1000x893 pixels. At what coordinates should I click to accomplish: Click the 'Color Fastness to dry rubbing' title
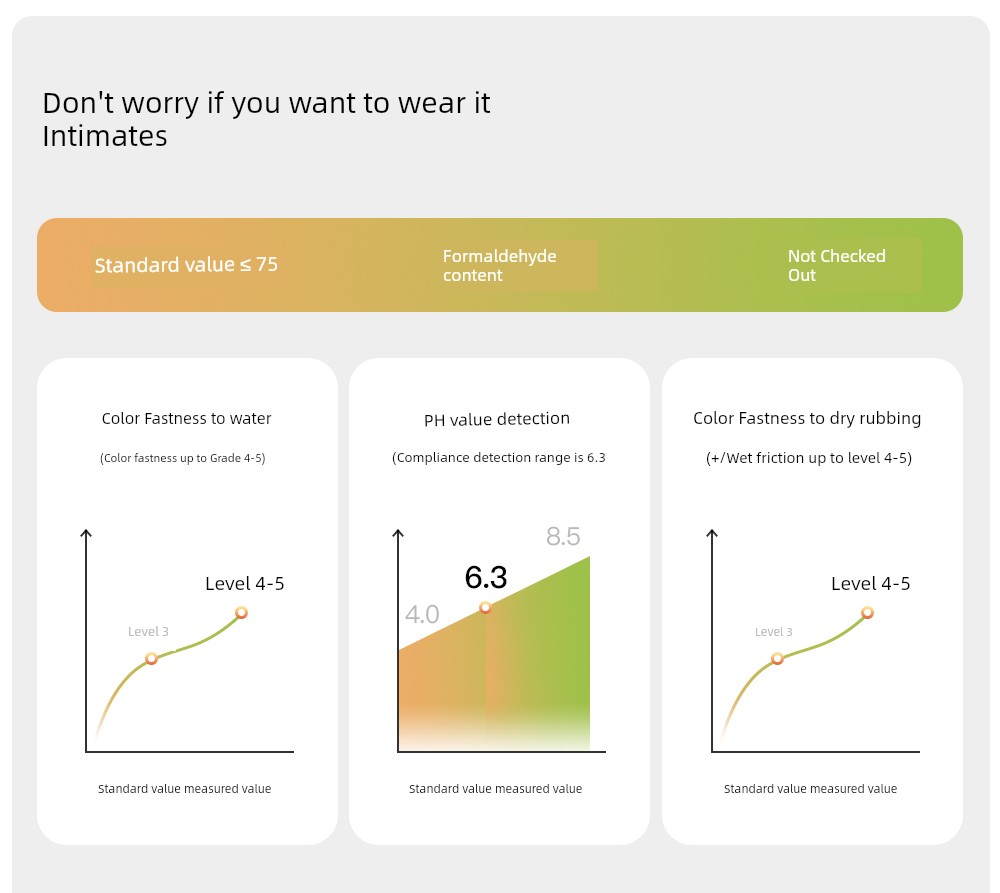tap(807, 418)
